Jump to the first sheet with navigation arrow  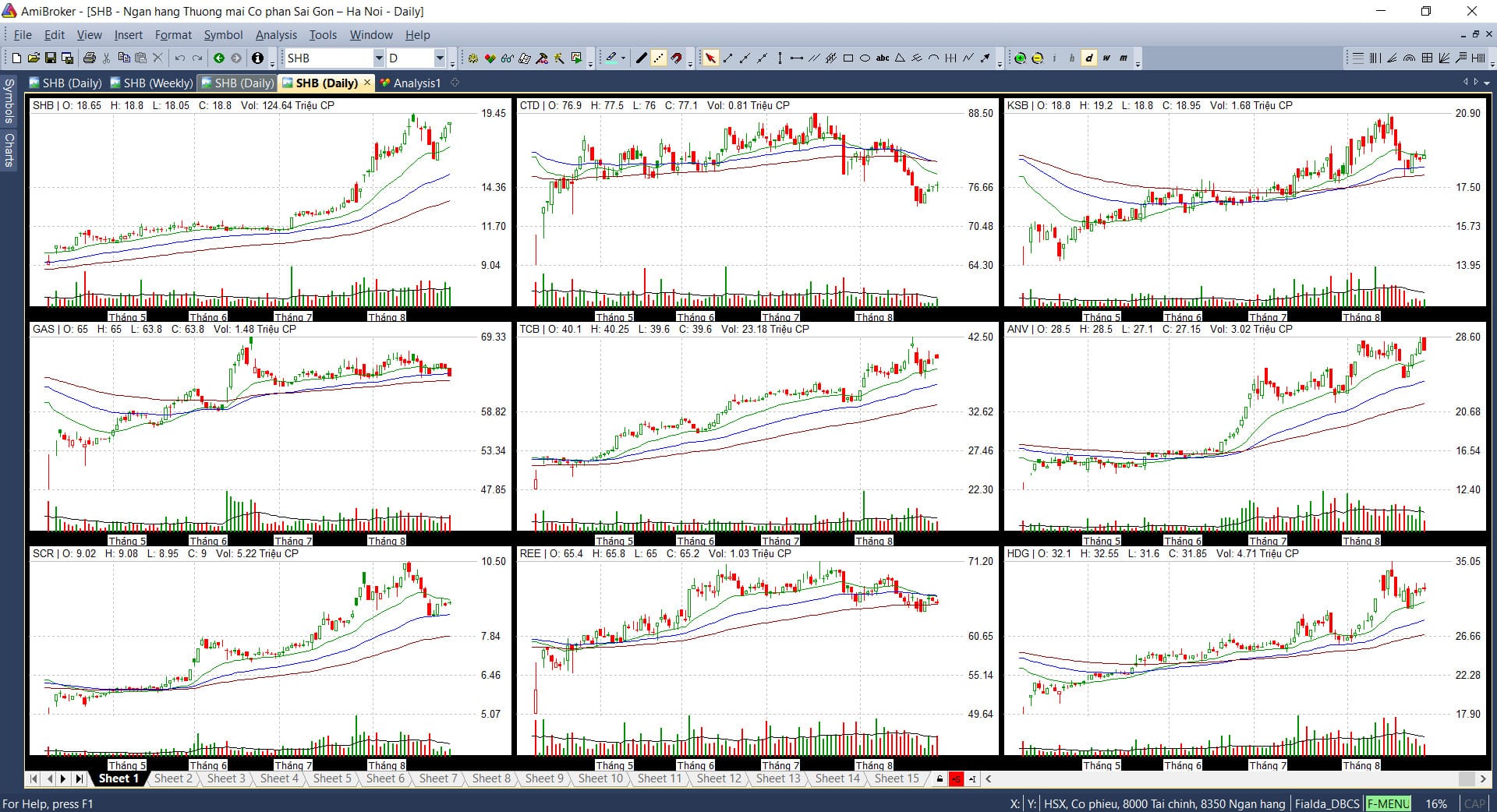pos(34,778)
